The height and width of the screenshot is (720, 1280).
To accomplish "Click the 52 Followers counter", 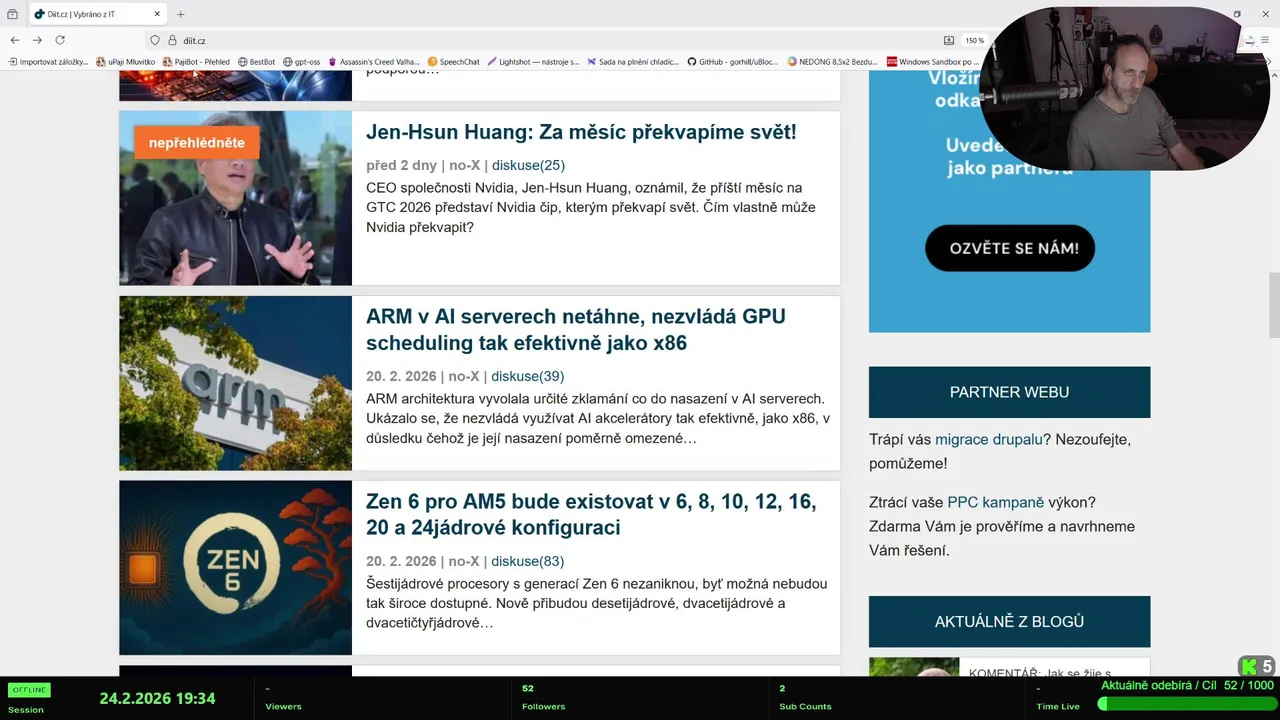I will click(x=543, y=698).
